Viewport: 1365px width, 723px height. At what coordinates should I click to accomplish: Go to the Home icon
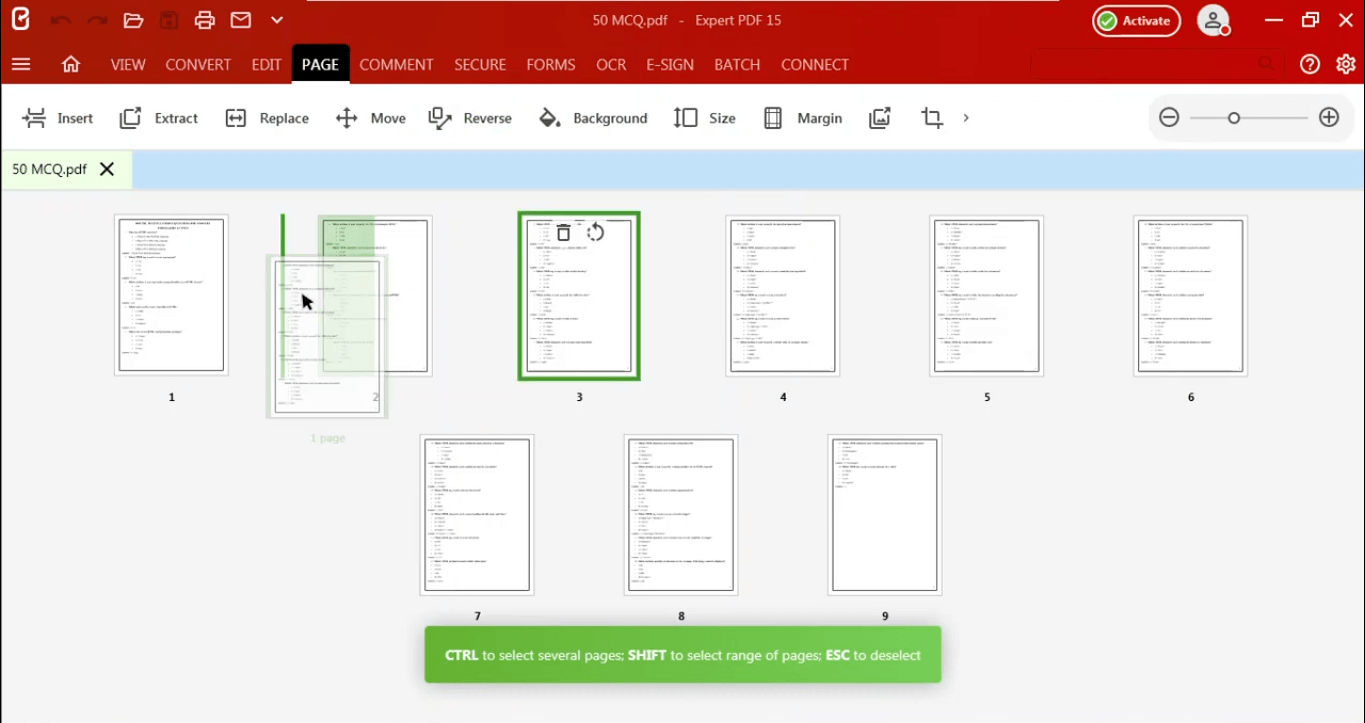[71, 64]
